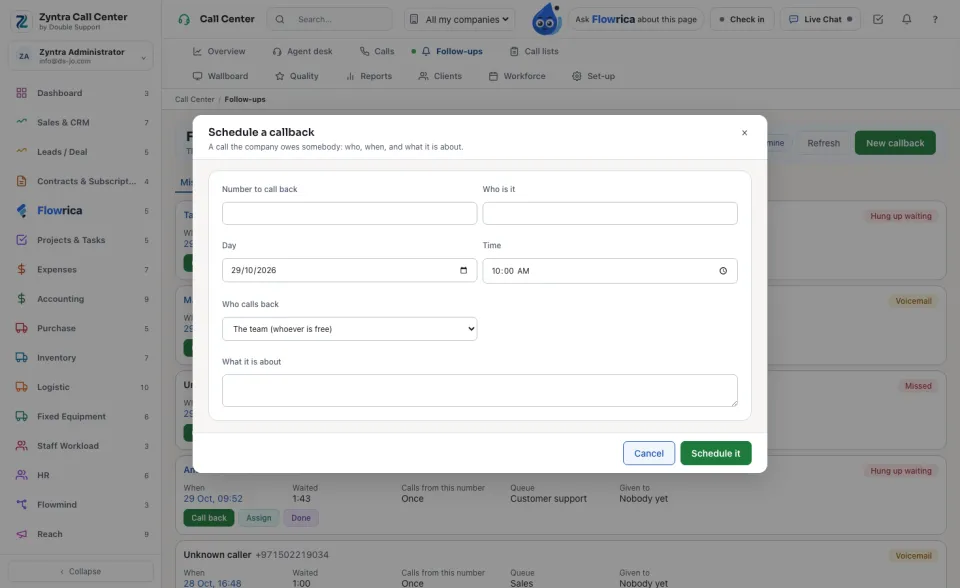
Task: Open Reach module in sidebar
Action: [81, 534]
